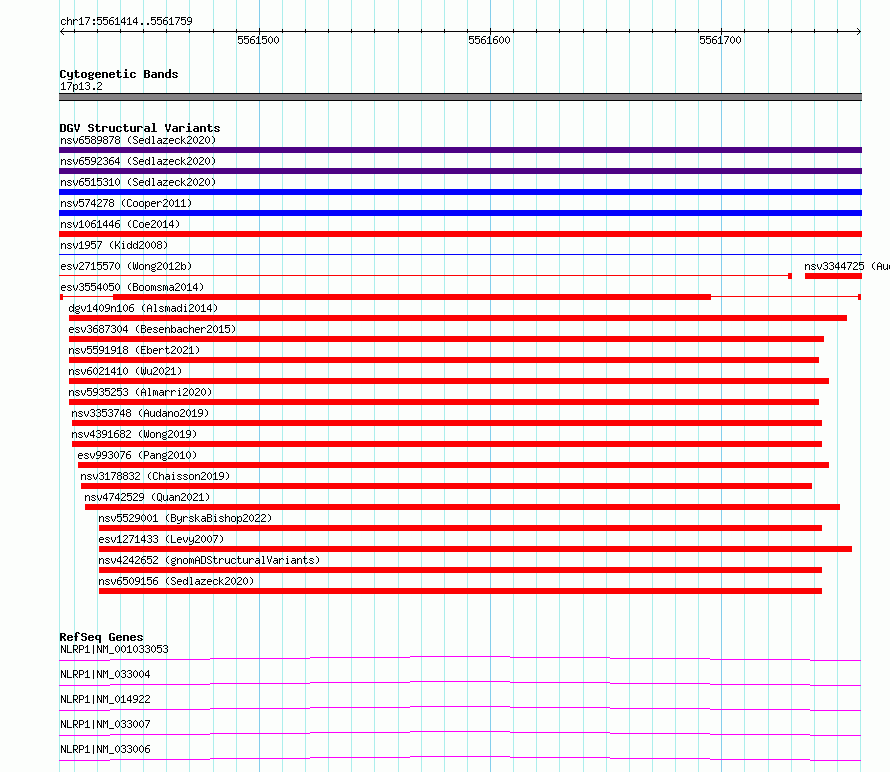890x772 pixels.
Task: Open NLRP1|NM_001033053 gene label
Action: click(x=114, y=649)
